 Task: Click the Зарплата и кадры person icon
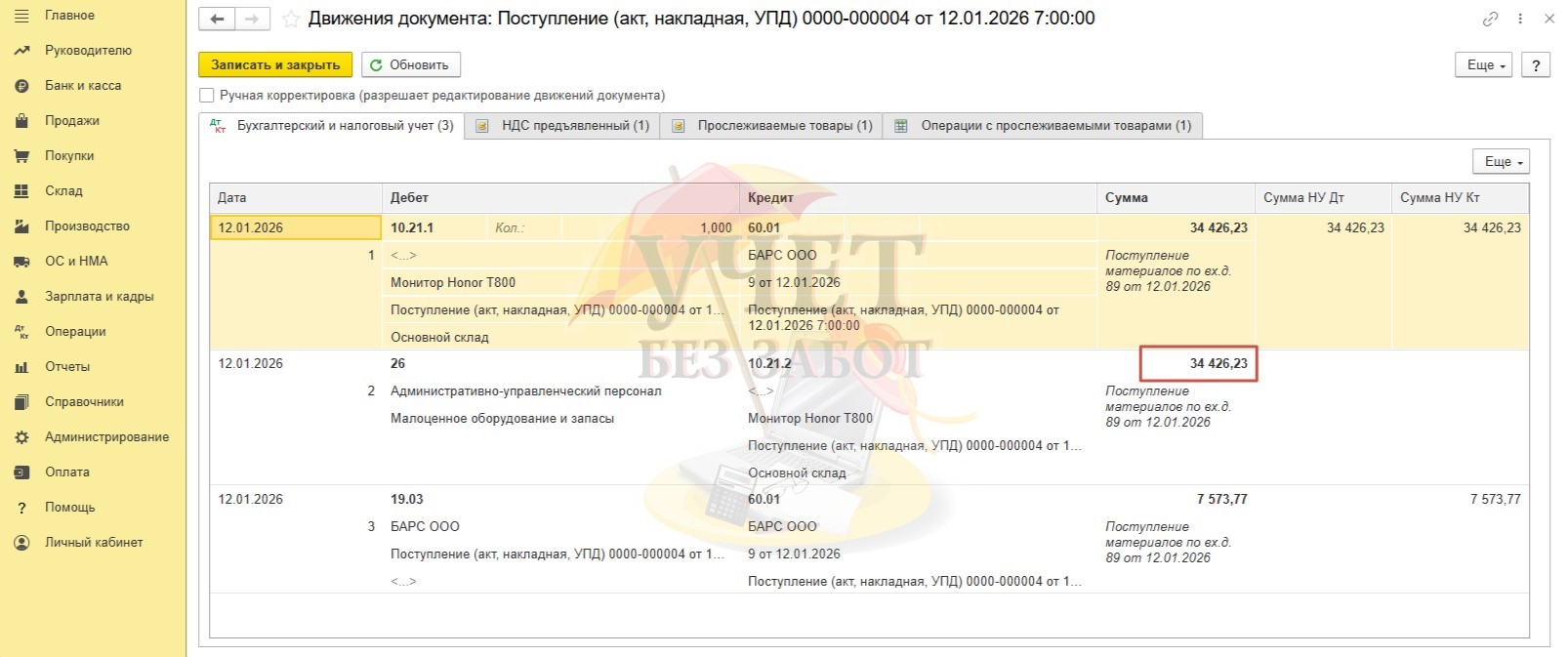tap(21, 297)
